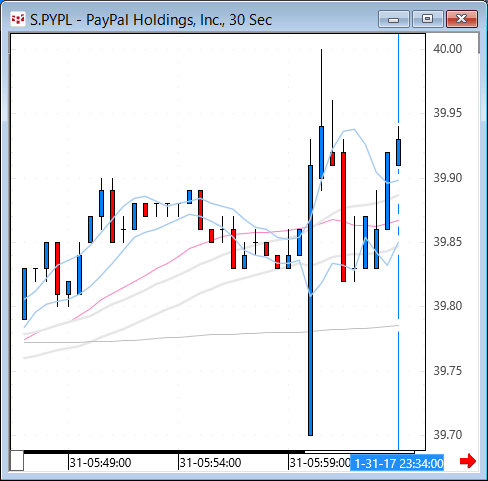Click the 39.90 price scale label
This screenshot has height=481, width=488.
pos(448,178)
